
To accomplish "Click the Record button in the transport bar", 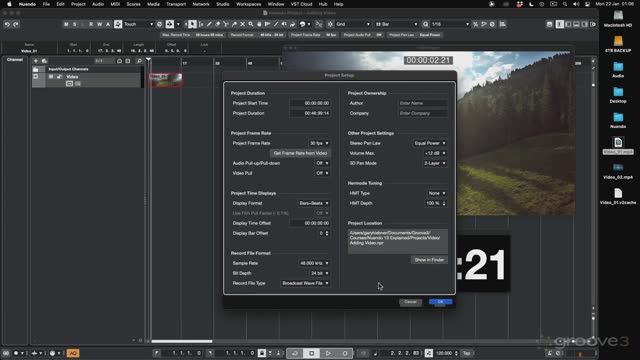I will tap(345, 353).
